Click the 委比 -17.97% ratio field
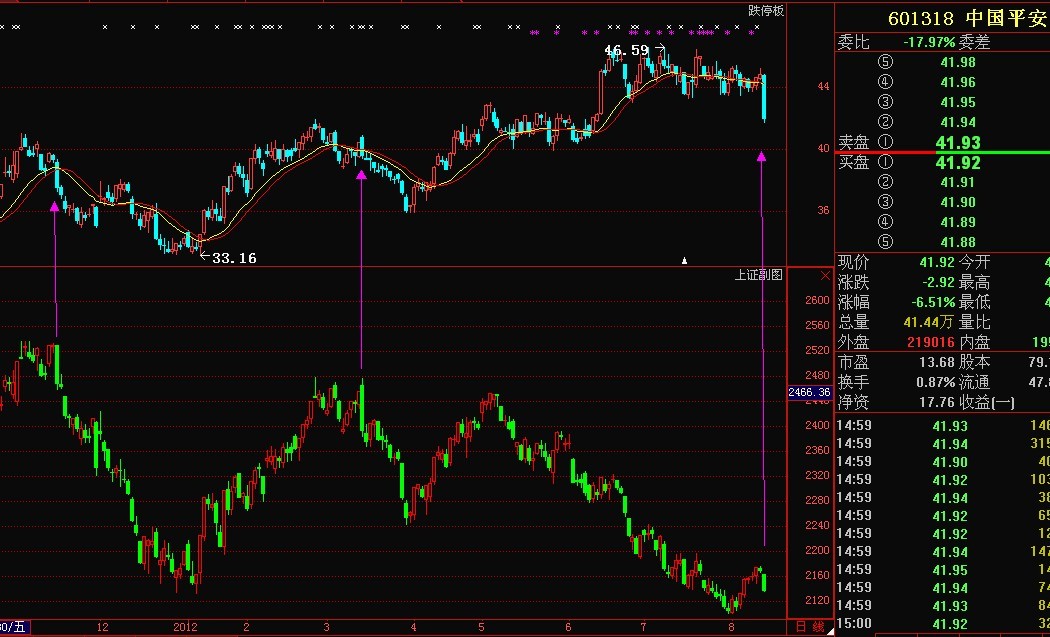The height and width of the screenshot is (637, 1050). click(926, 42)
